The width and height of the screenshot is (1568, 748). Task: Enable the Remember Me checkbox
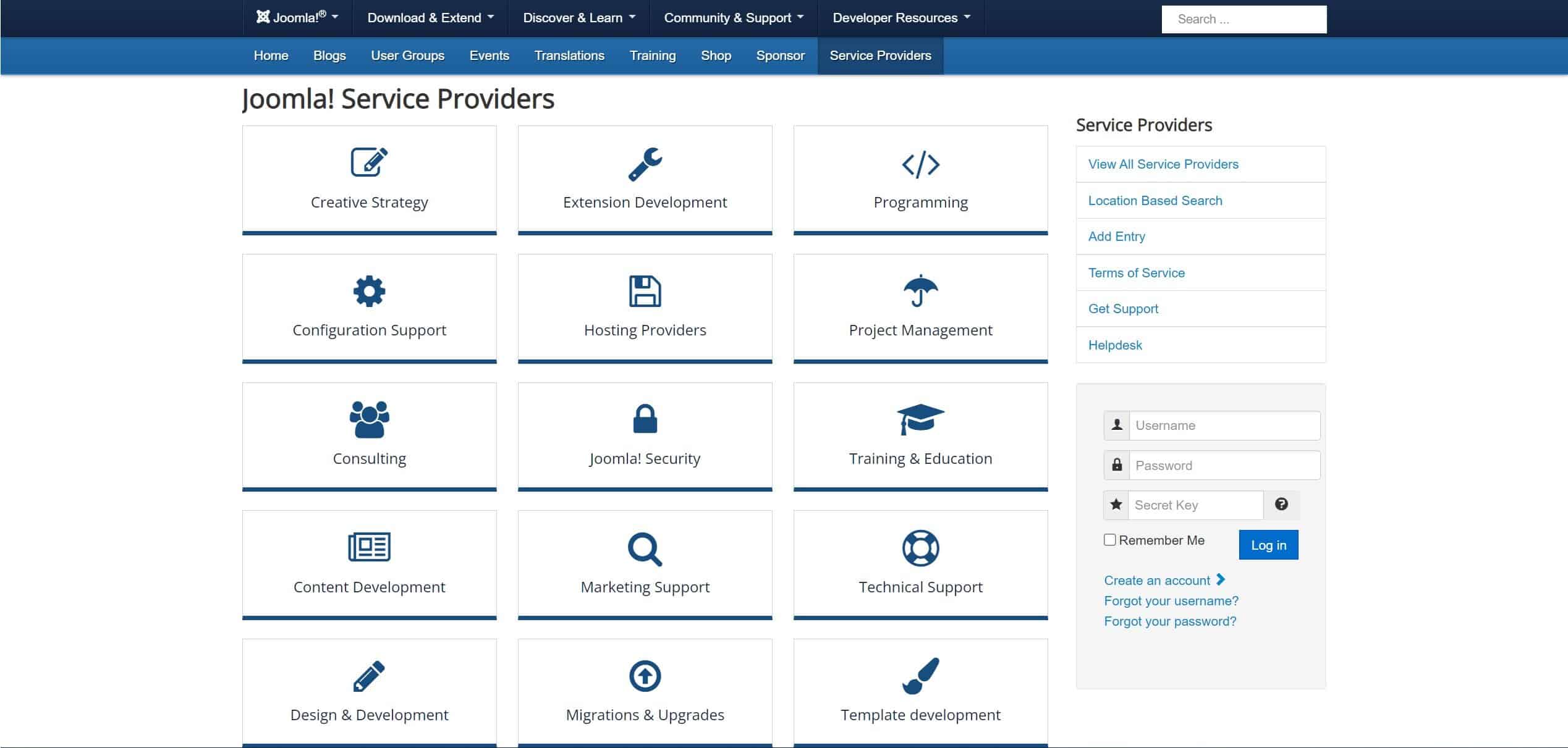(1109, 539)
